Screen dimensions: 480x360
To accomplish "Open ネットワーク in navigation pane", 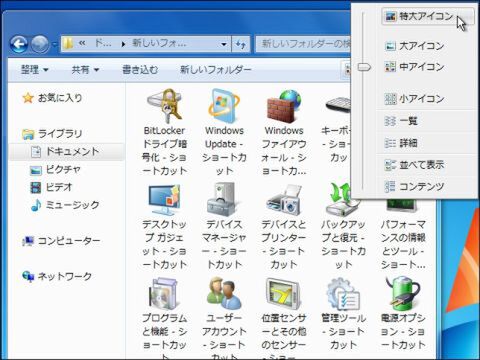I will click(57, 276).
